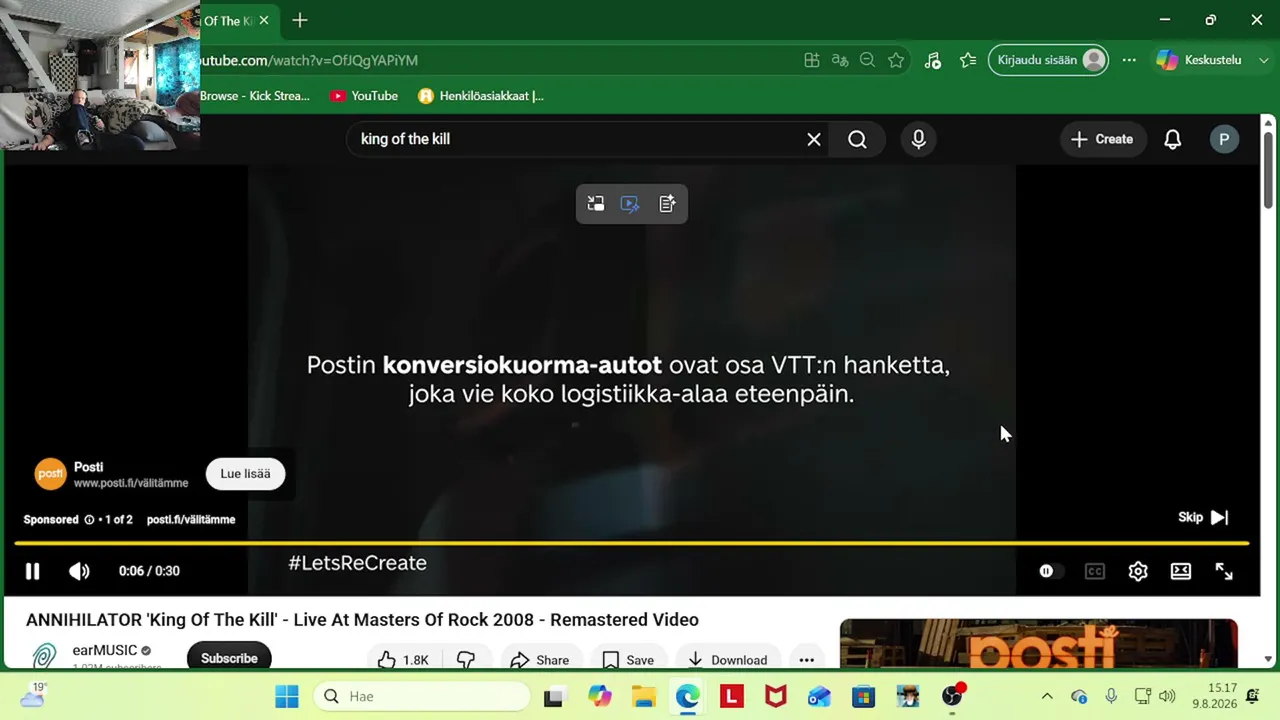Open more video actions menu
The height and width of the screenshot is (720, 1280).
pyautogui.click(x=806, y=660)
